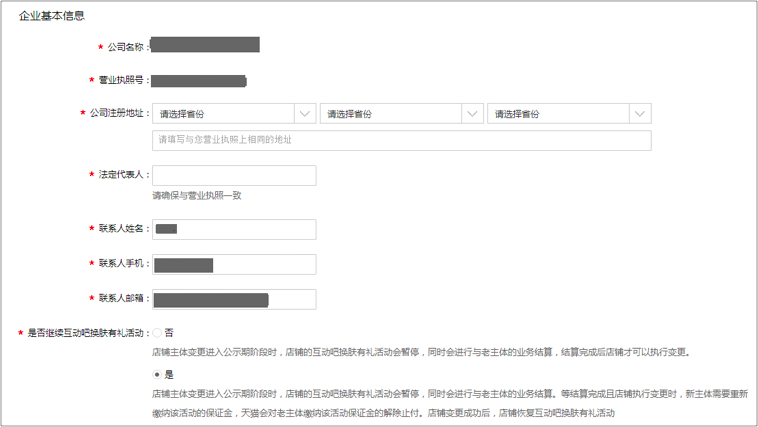Image resolution: width=758 pixels, height=427 pixels.
Task: Click the 是否继续互动吧换肤有礼活动 label
Action: [x=87, y=333]
